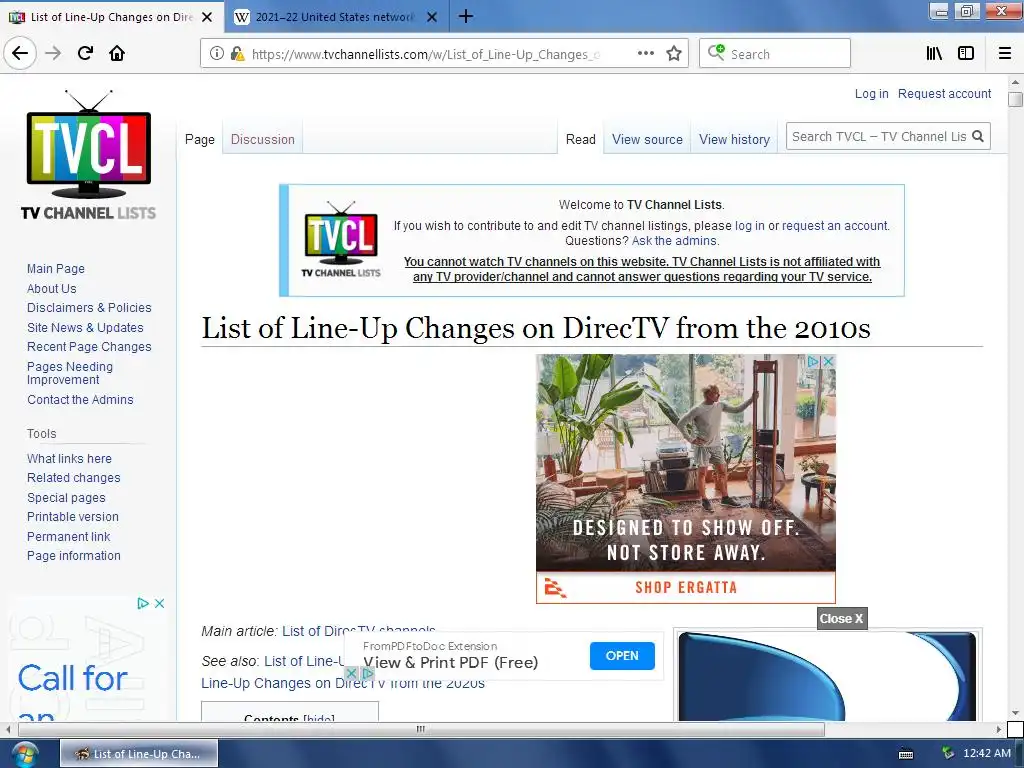Close the 2021–22 United States network tab
The image size is (1024, 768).
(x=432, y=17)
